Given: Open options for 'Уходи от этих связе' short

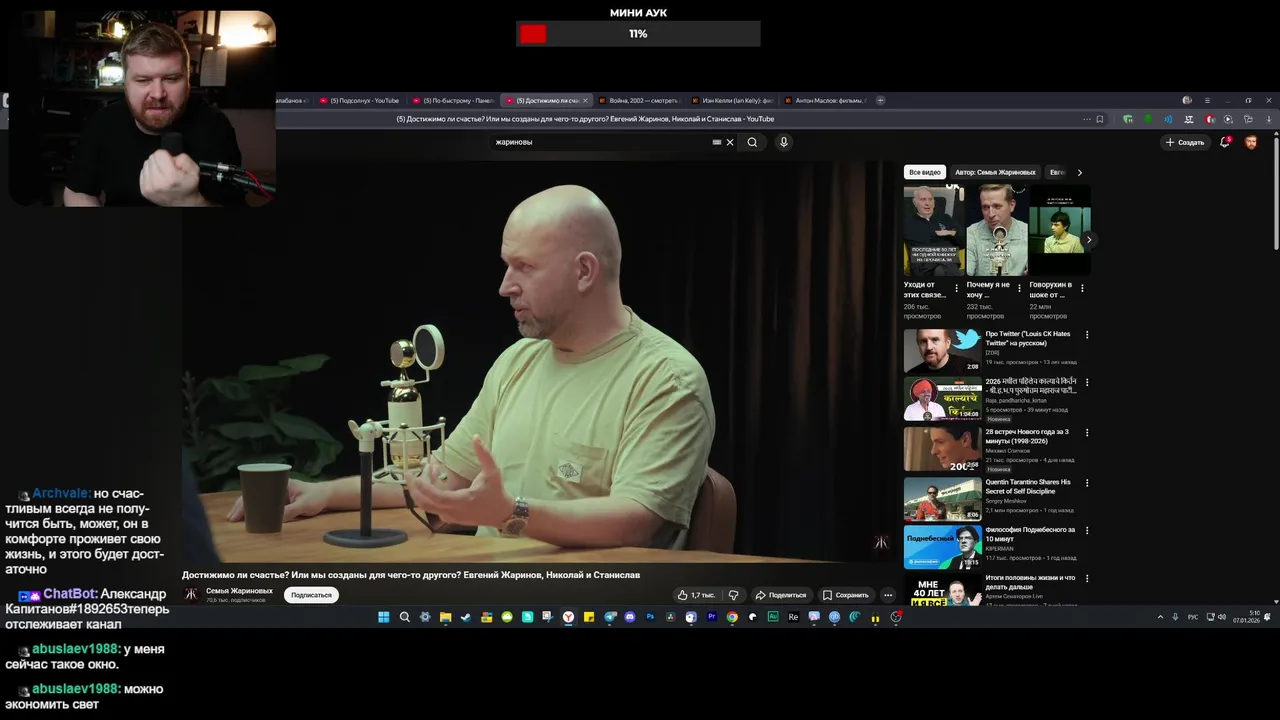Looking at the screenshot, I should [956, 288].
